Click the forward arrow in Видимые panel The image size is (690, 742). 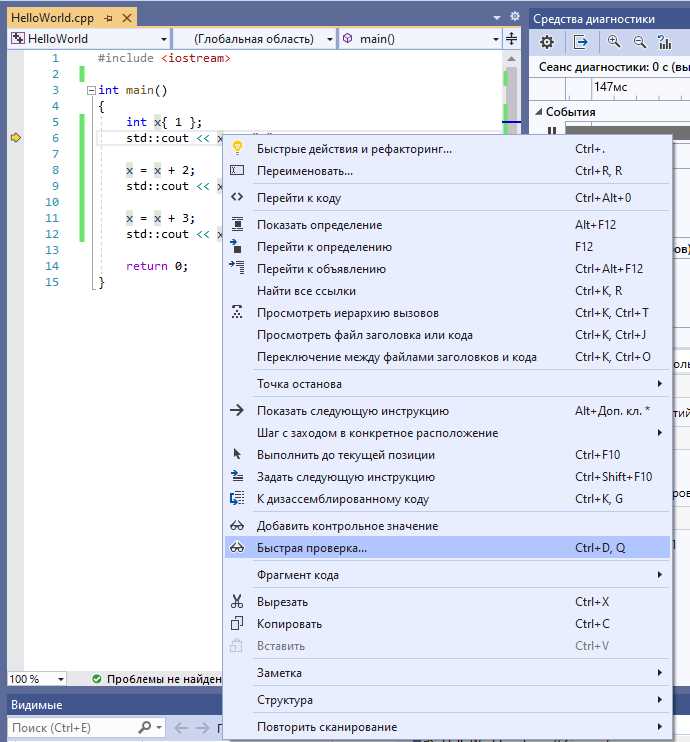(x=202, y=727)
